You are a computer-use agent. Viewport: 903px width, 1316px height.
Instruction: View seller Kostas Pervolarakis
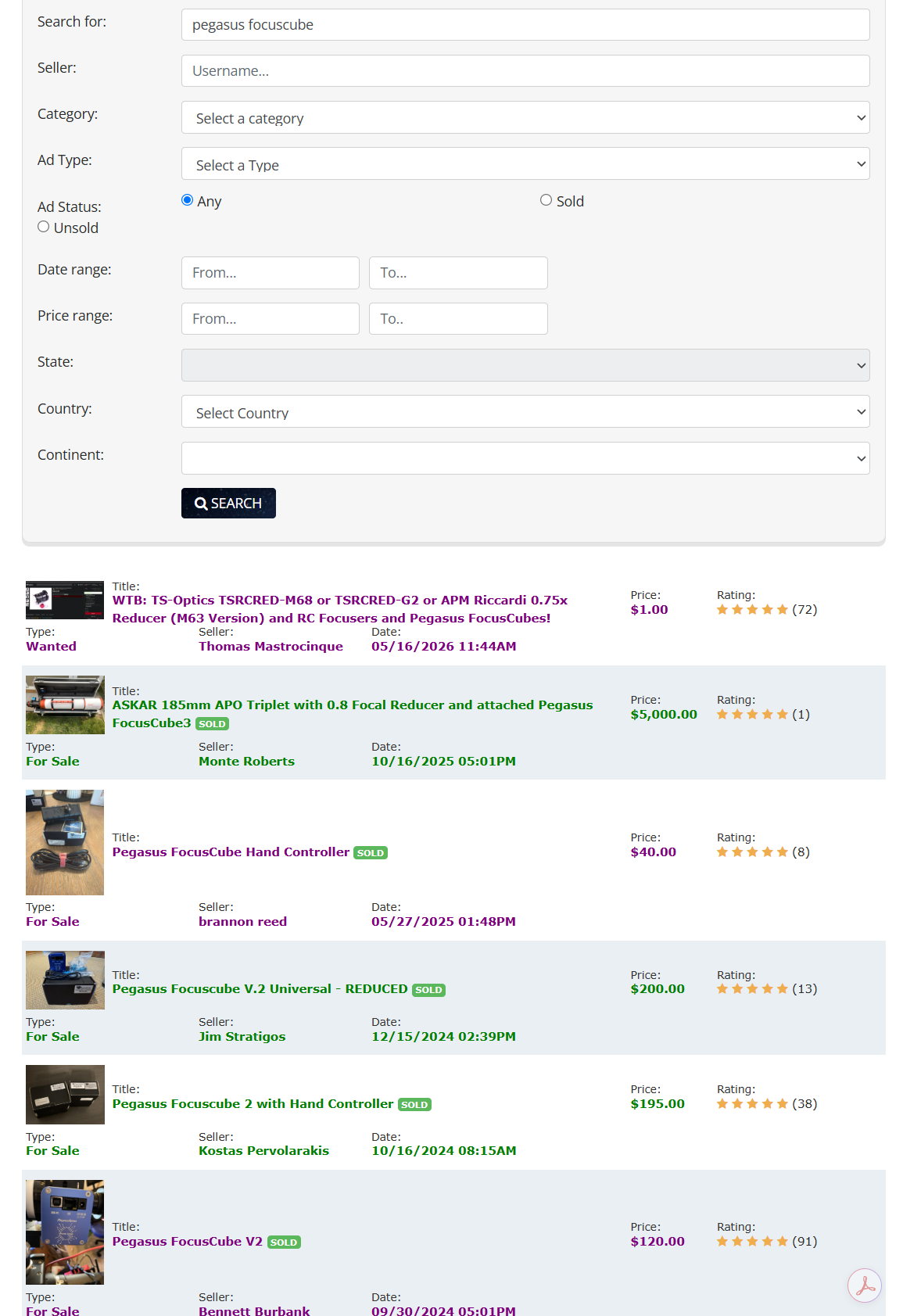(263, 1150)
